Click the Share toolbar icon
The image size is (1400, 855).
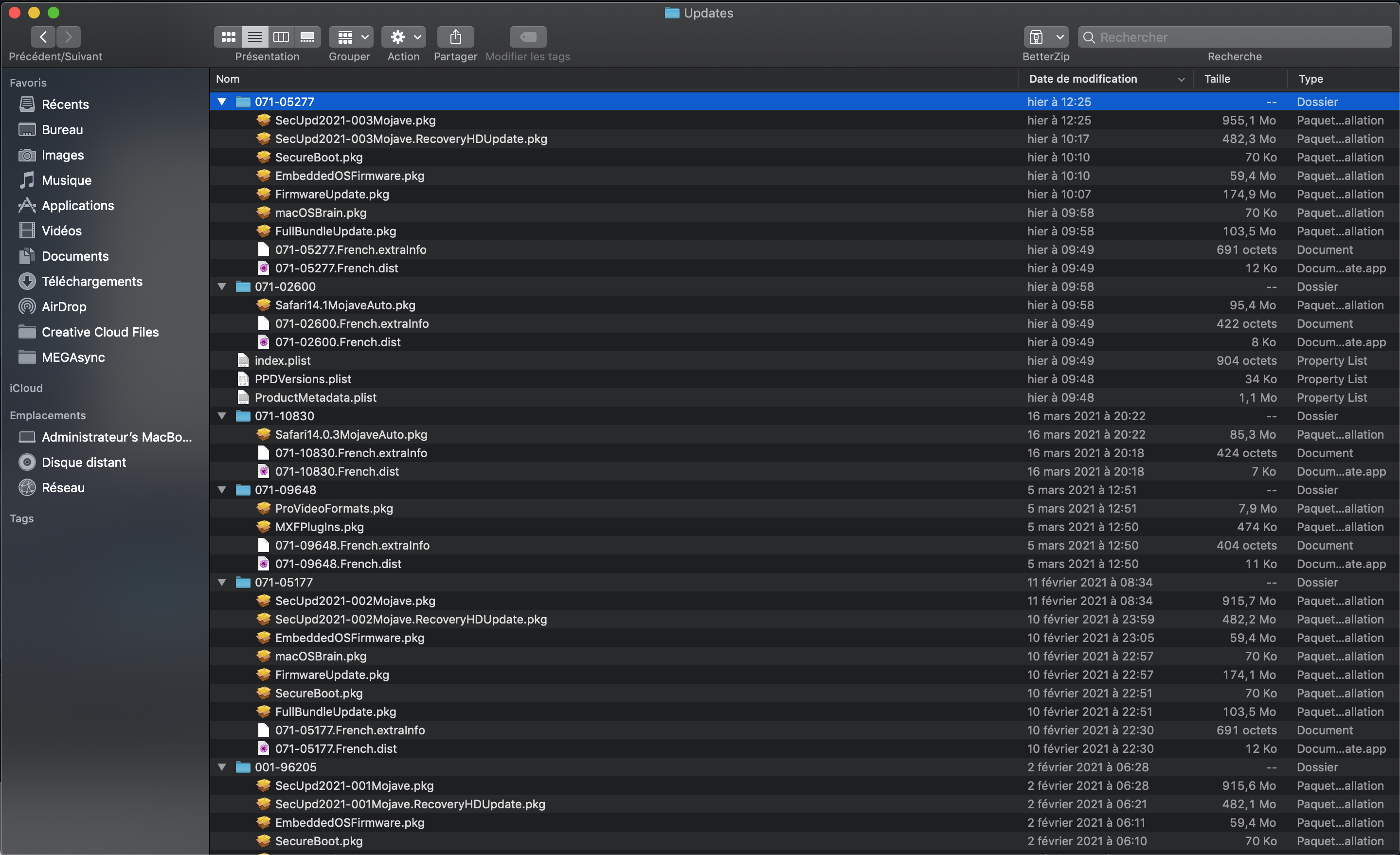[x=455, y=37]
